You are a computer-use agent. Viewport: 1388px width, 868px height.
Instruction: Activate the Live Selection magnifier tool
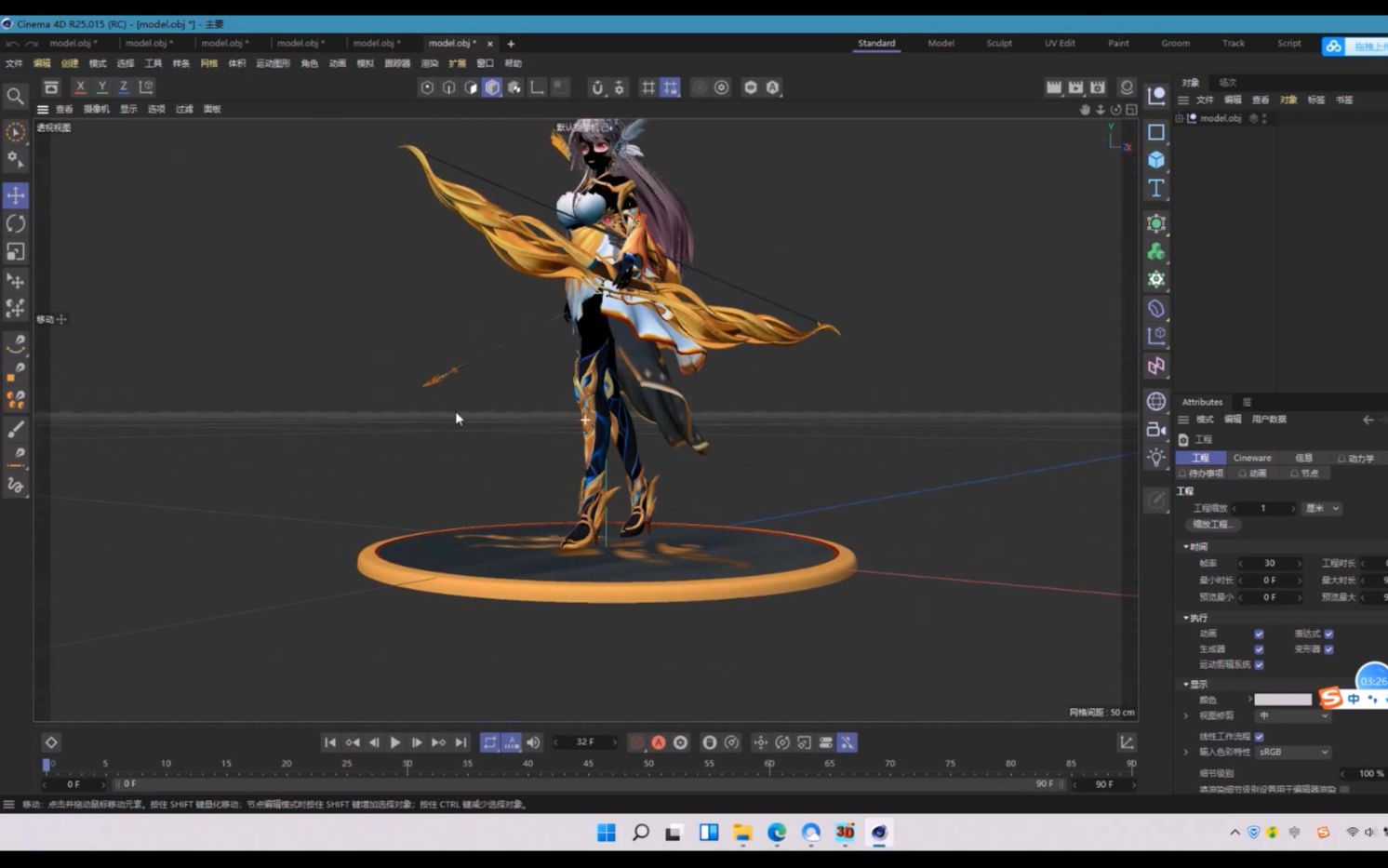click(x=15, y=96)
